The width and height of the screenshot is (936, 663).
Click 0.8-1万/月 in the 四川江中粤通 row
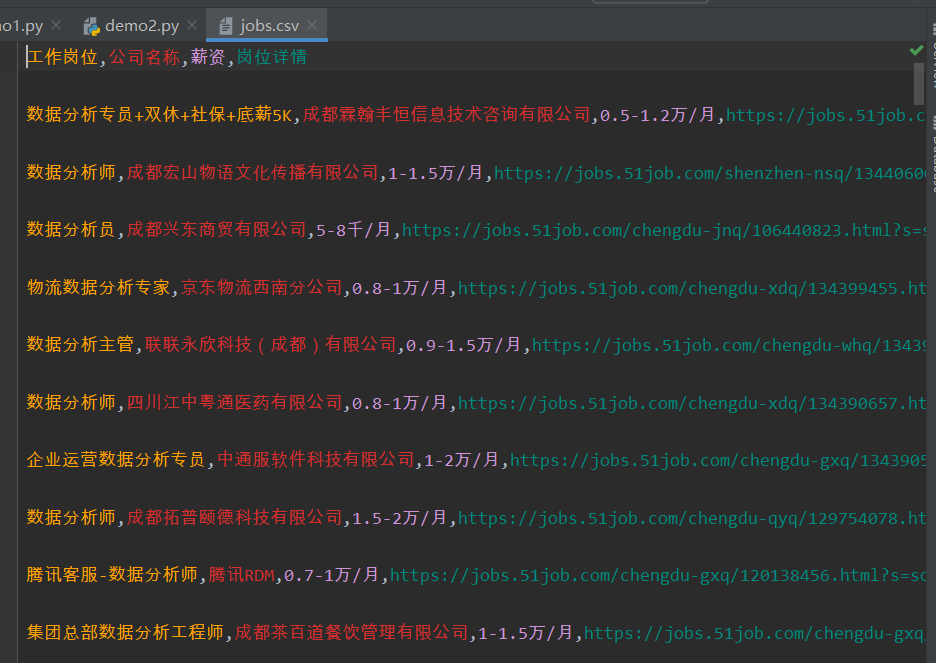pyautogui.click(x=399, y=403)
